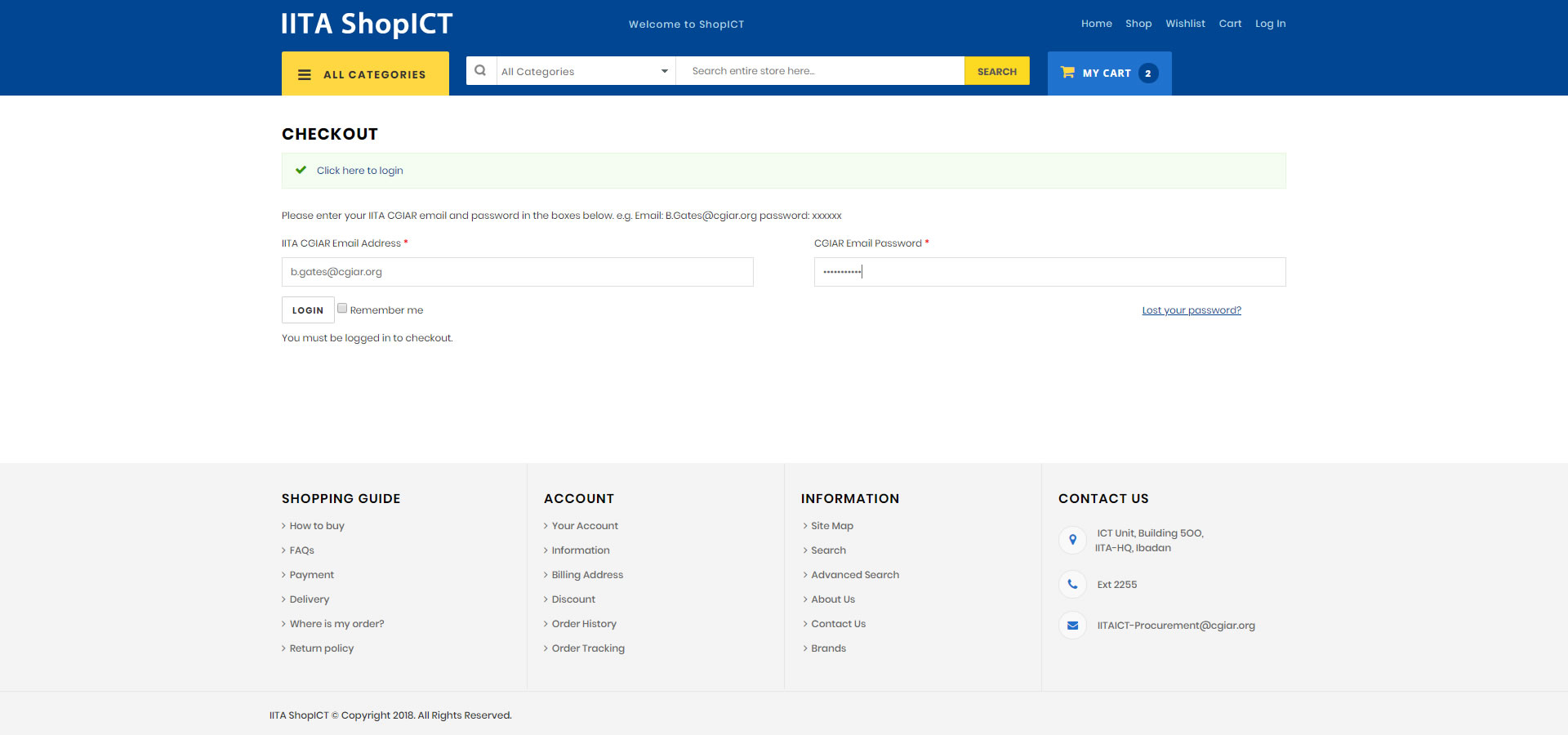Open the Order Tracking footer link
The height and width of the screenshot is (735, 1568).
[x=588, y=648]
